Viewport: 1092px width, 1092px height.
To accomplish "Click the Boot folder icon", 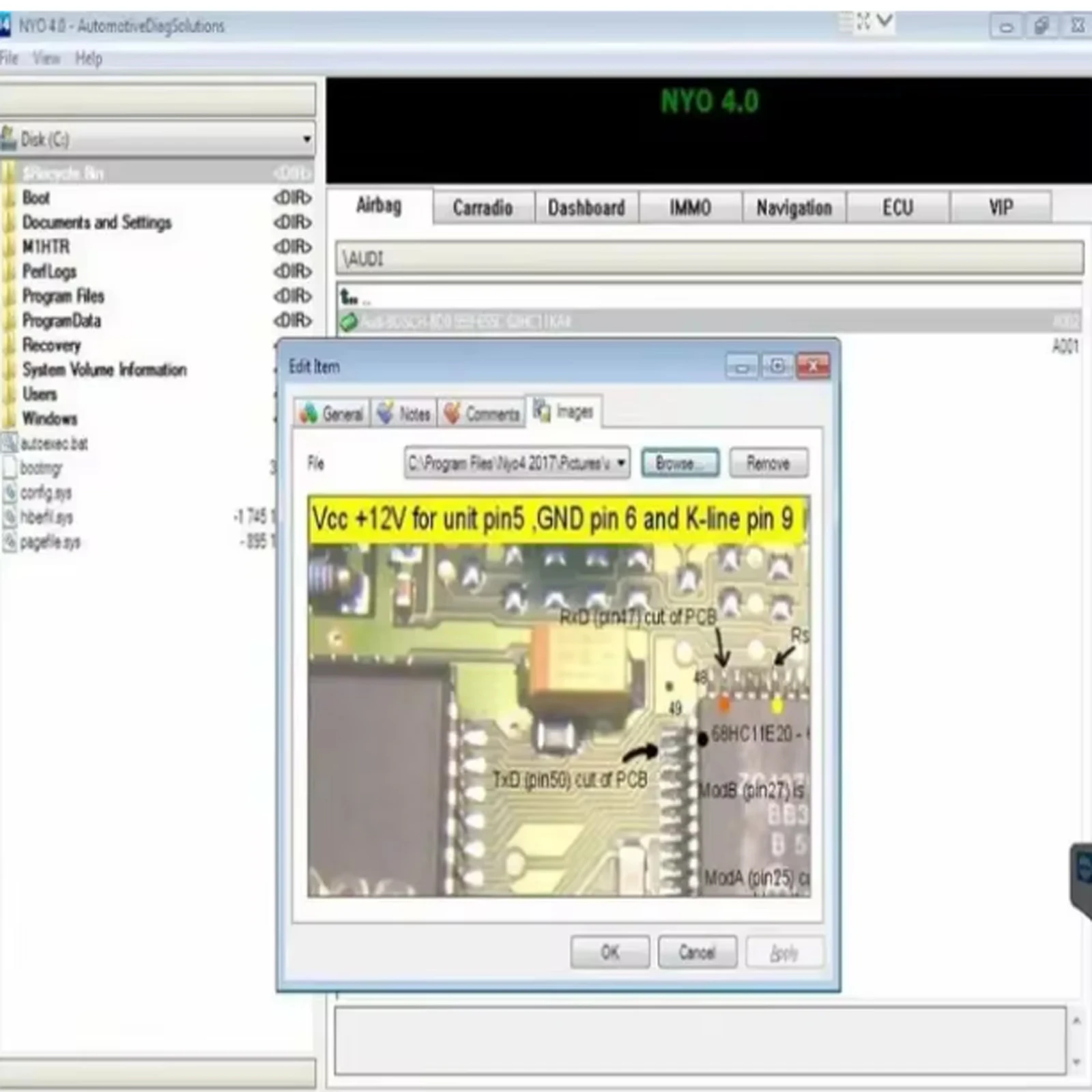I will click(9, 198).
